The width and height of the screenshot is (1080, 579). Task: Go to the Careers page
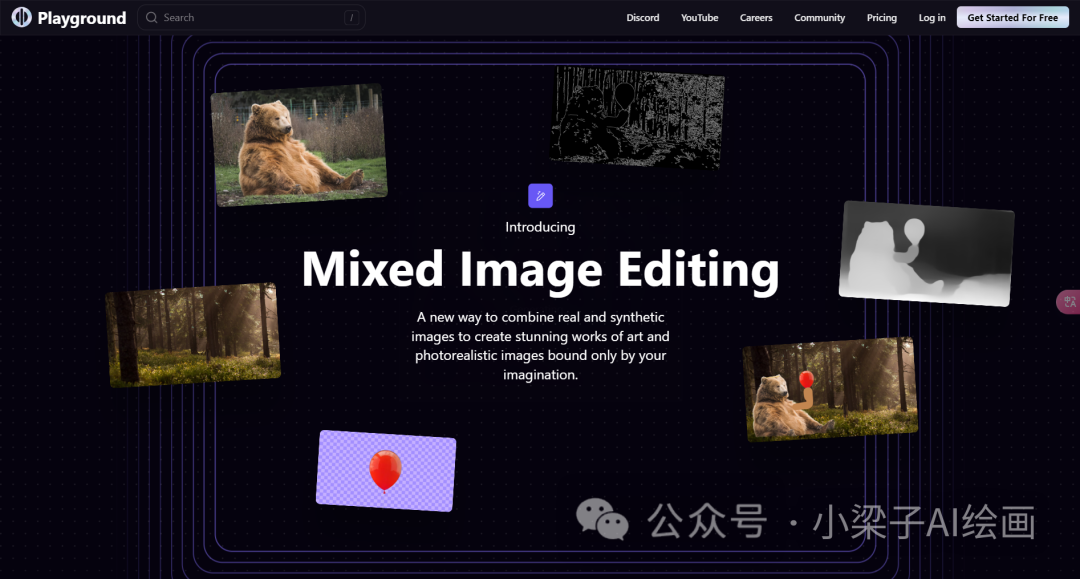[x=756, y=18]
